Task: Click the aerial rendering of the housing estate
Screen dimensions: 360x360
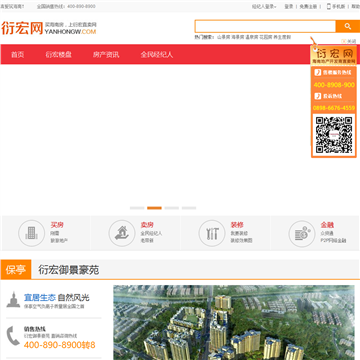Action: (x=234, y=322)
